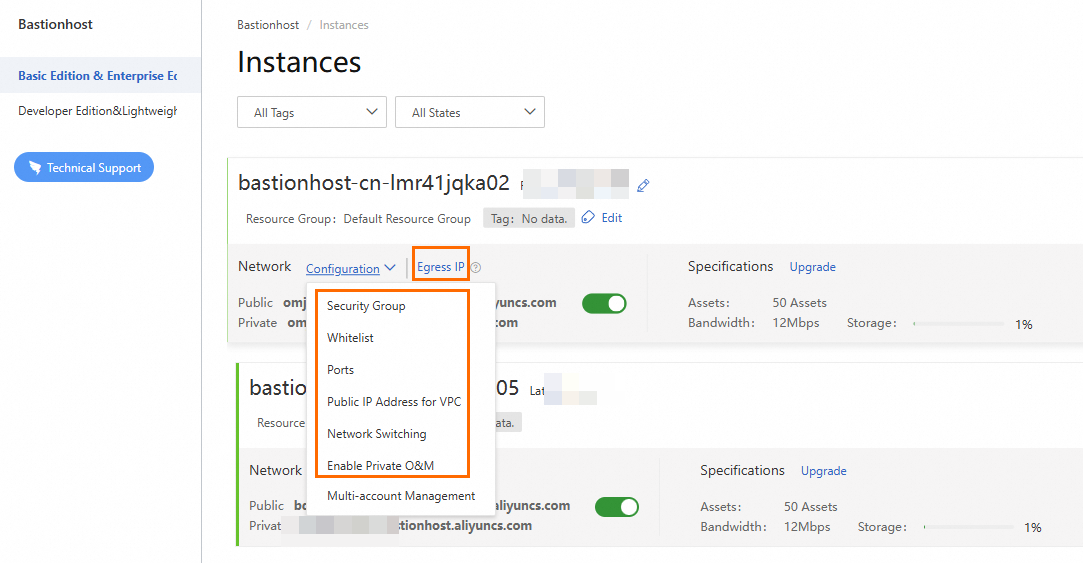Click the pencil edit icon beside bastionhost-cn-lmr41jqka02

643,185
